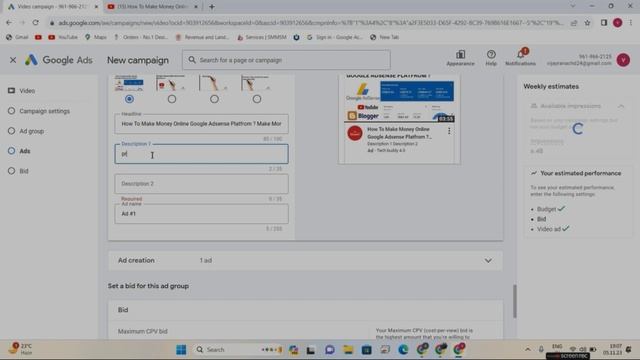The image size is (640, 360).
Task: Open the video preview three-dot menu
Action: (x=449, y=131)
